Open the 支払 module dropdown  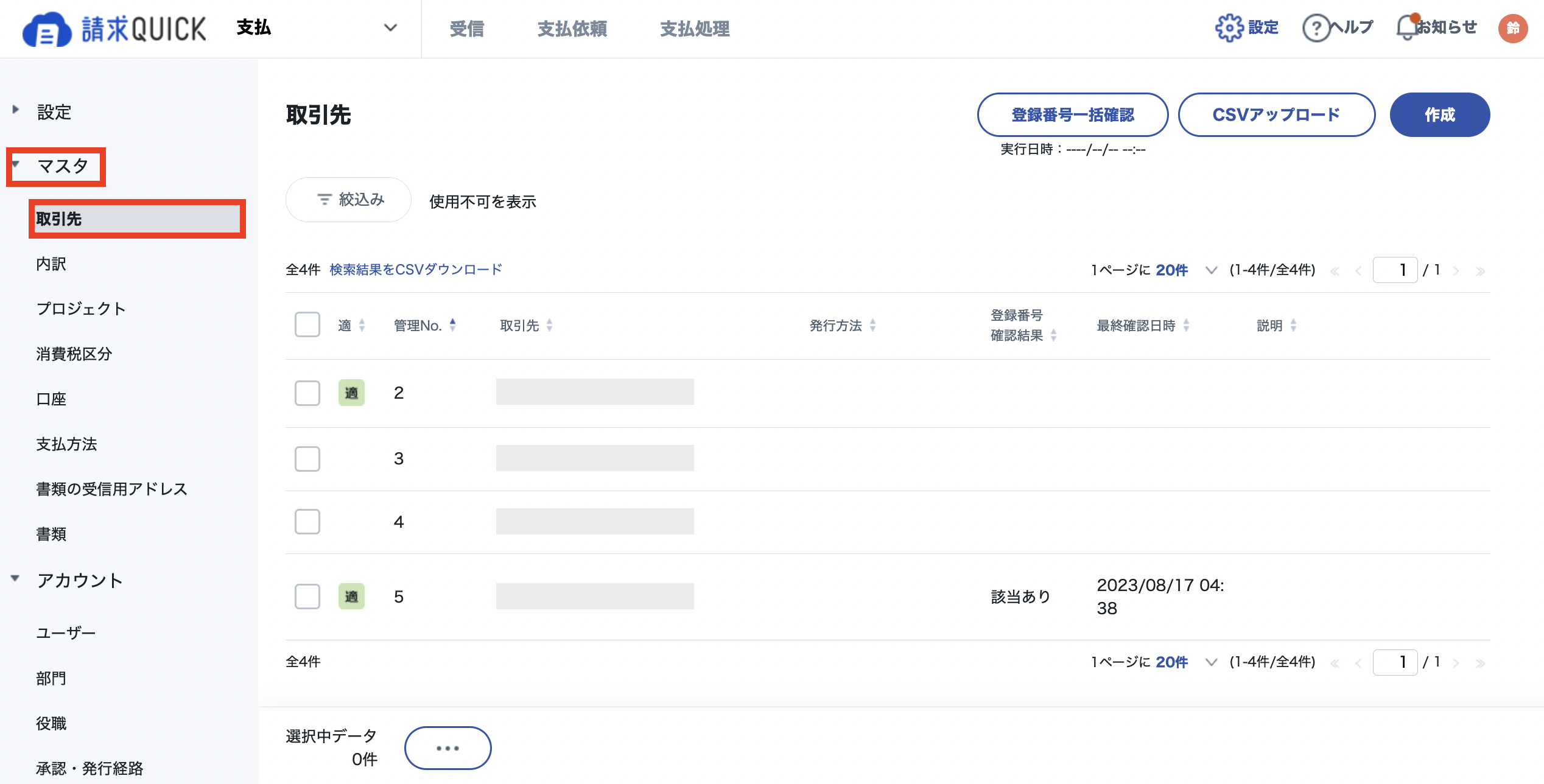pyautogui.click(x=317, y=28)
